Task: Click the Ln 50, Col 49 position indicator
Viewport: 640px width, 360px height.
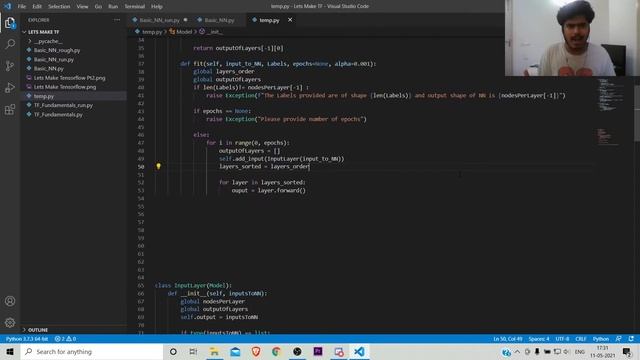Action: [507, 339]
